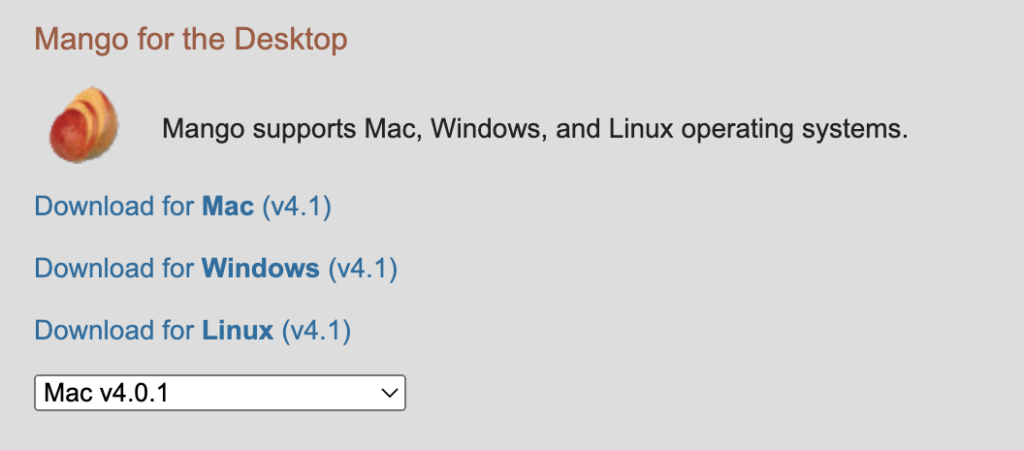Screen dimensions: 1024x450
Task: Select the Mac v4.0.1 text in the combo box
Action: point(106,393)
